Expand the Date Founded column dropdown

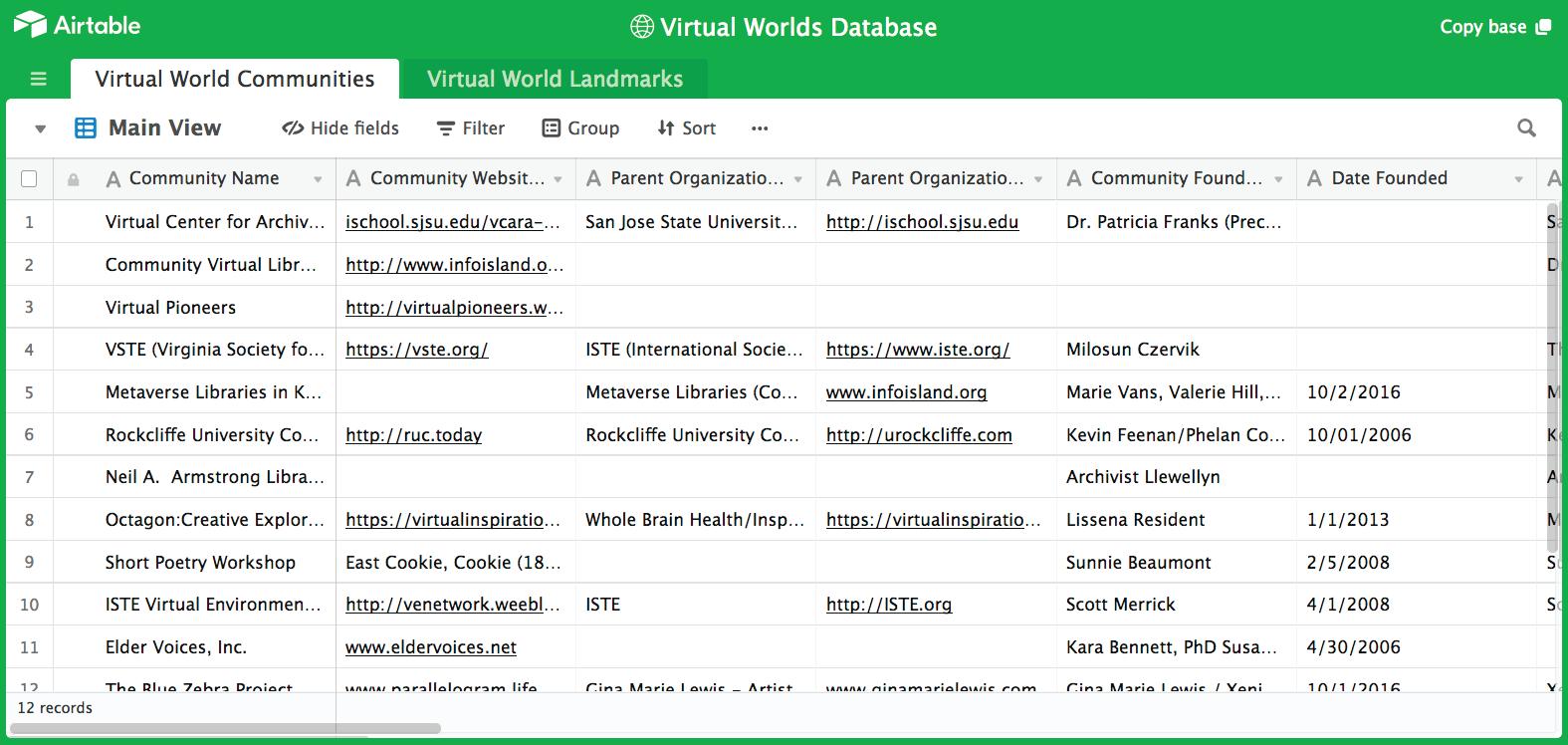coord(1518,179)
